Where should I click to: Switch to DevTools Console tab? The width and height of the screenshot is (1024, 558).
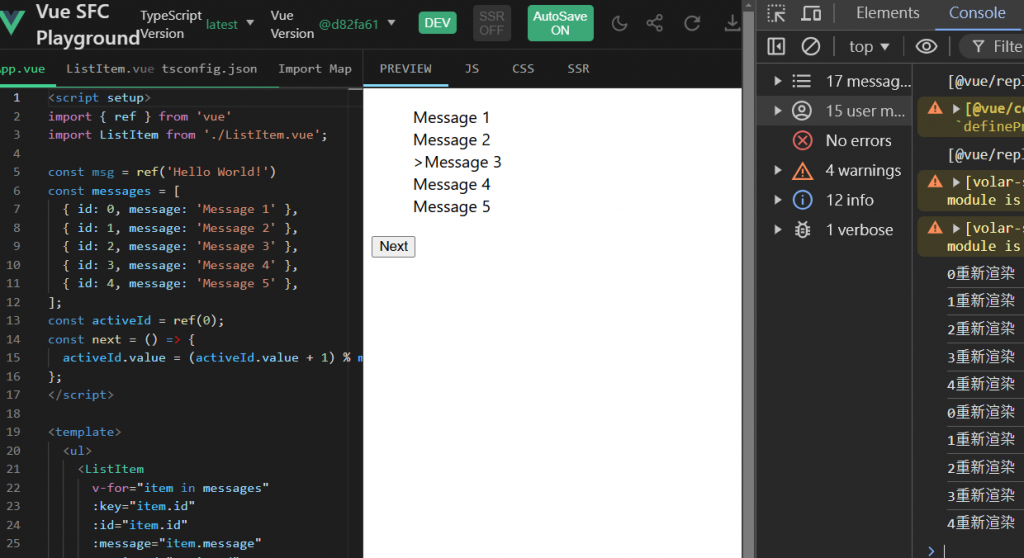977,13
